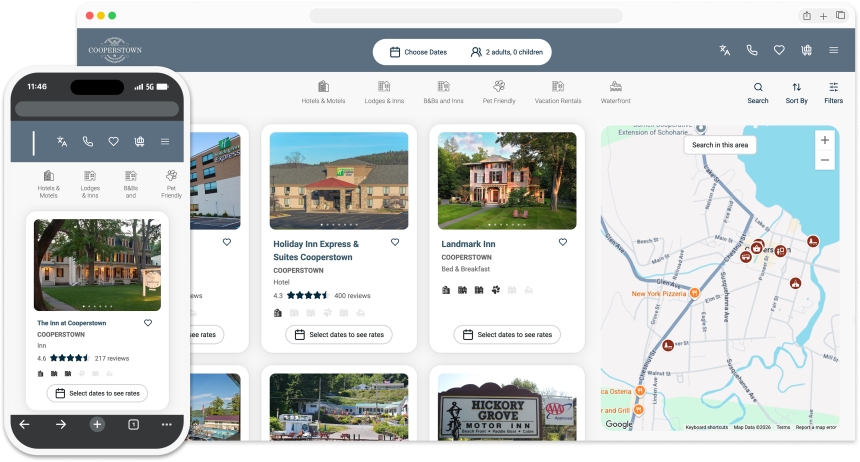Open favorites heart in desktop header
Image resolution: width=860 pixels, height=462 pixels.
[779, 50]
